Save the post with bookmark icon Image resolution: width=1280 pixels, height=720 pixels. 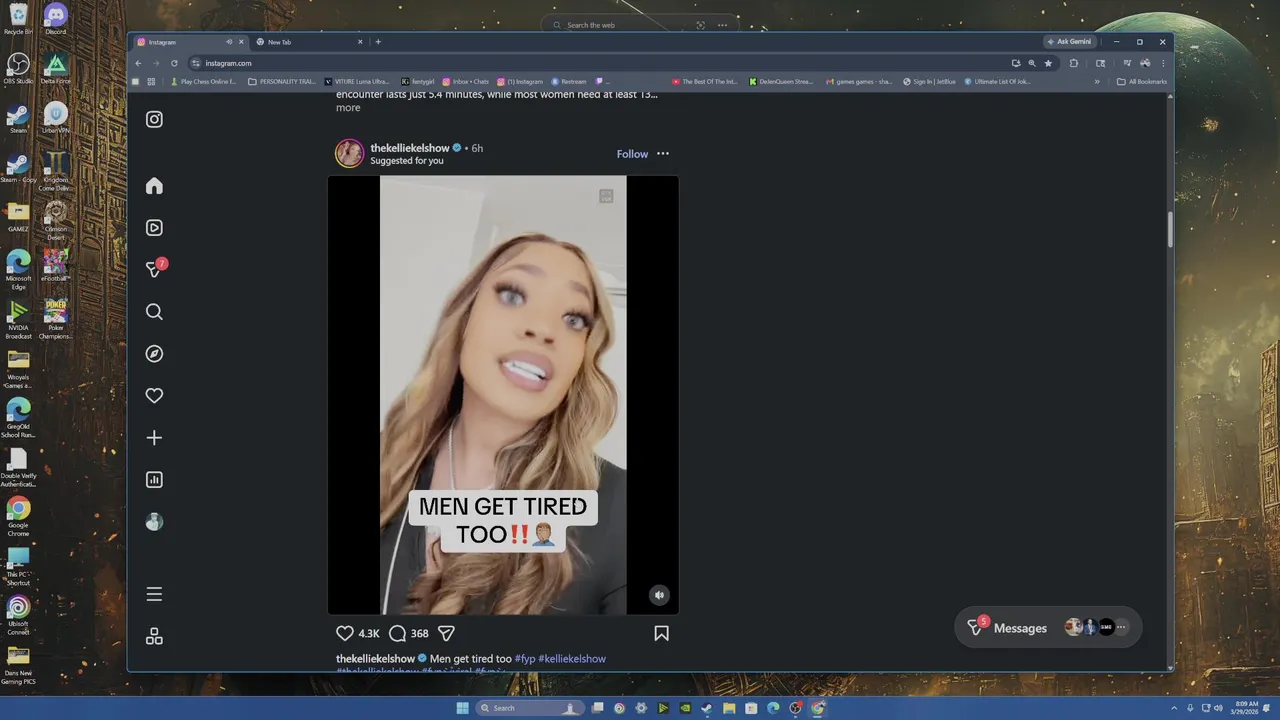point(661,633)
